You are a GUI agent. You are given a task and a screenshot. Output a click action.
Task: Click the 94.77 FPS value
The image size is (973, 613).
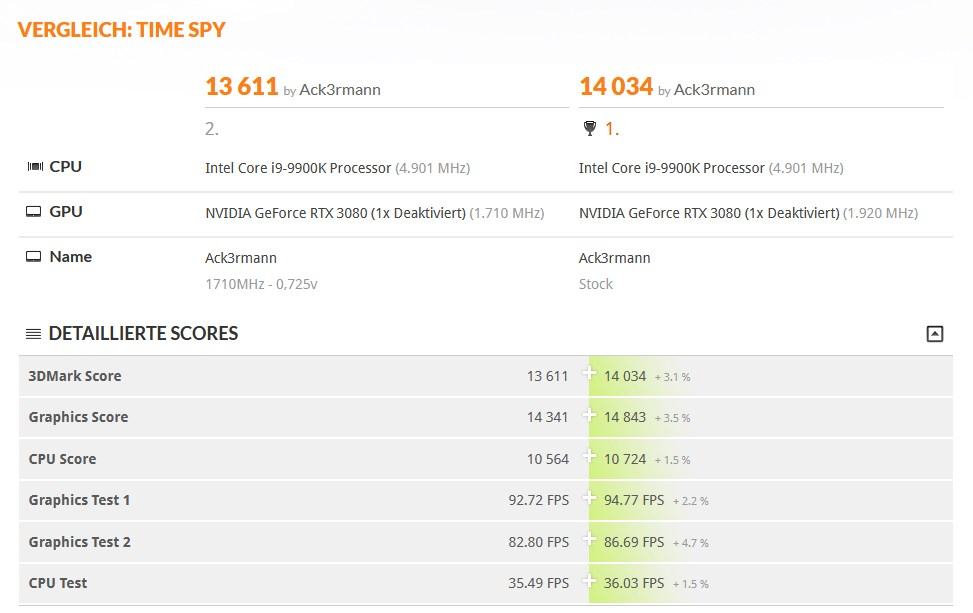click(634, 500)
